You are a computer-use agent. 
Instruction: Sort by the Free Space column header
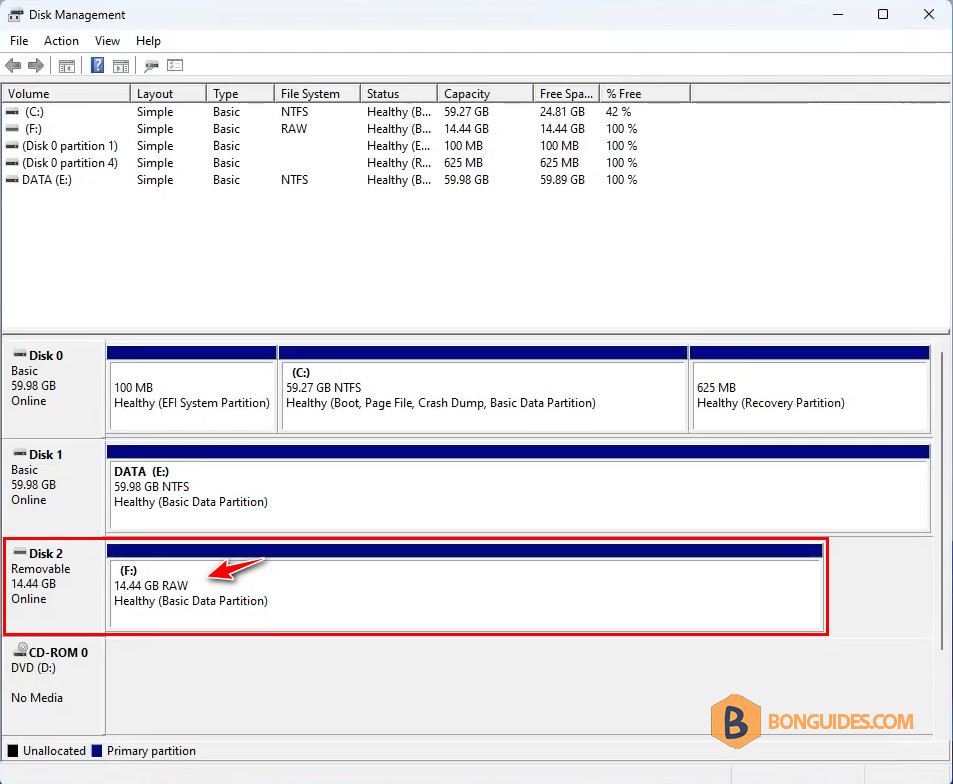point(566,94)
